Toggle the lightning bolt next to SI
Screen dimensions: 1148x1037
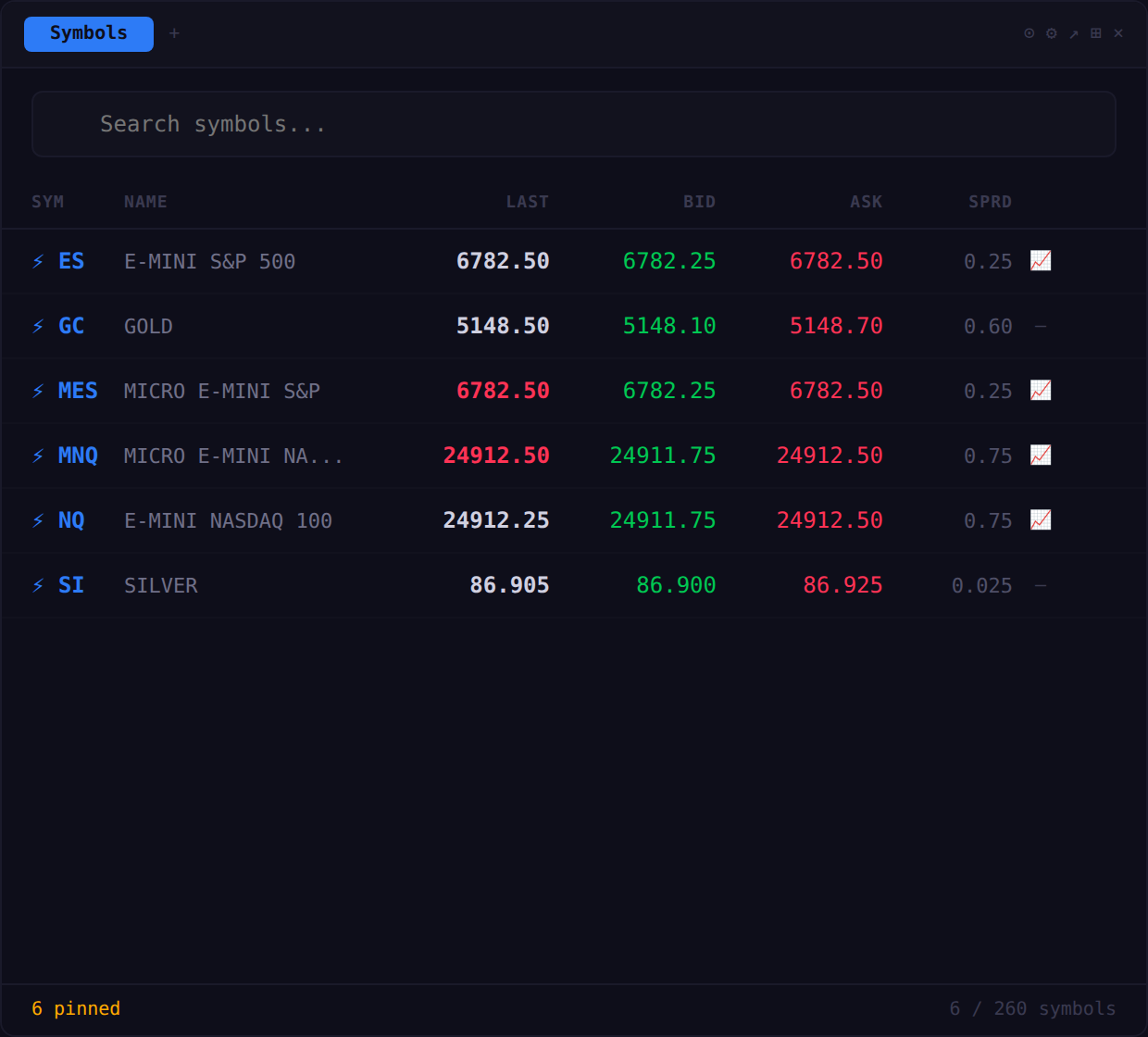coord(36,585)
